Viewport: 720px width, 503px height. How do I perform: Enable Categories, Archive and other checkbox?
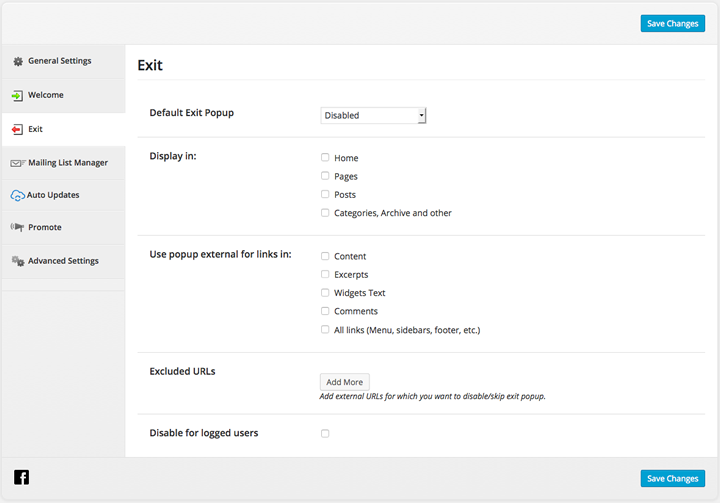(x=325, y=213)
